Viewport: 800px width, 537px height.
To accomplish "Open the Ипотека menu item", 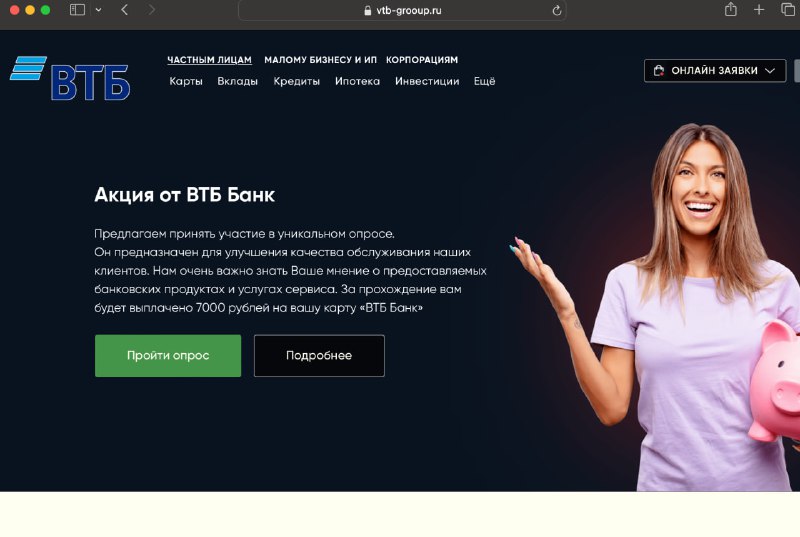I will click(357, 81).
